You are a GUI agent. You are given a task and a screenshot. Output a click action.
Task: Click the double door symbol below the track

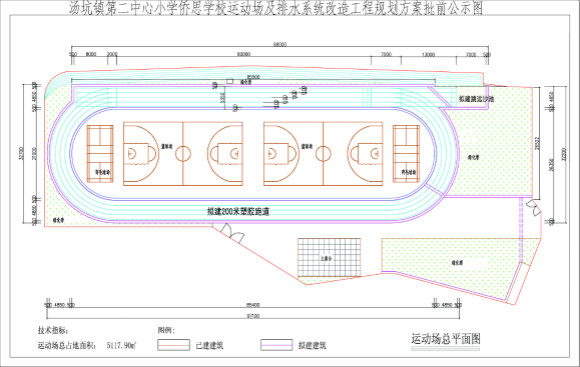tap(232, 233)
